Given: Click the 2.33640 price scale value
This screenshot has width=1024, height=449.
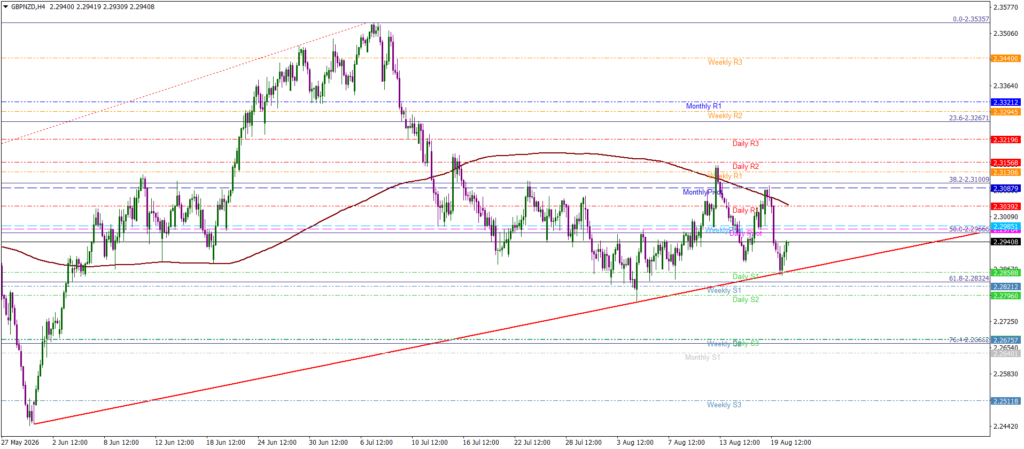Looking at the screenshot, I should click(1006, 86).
